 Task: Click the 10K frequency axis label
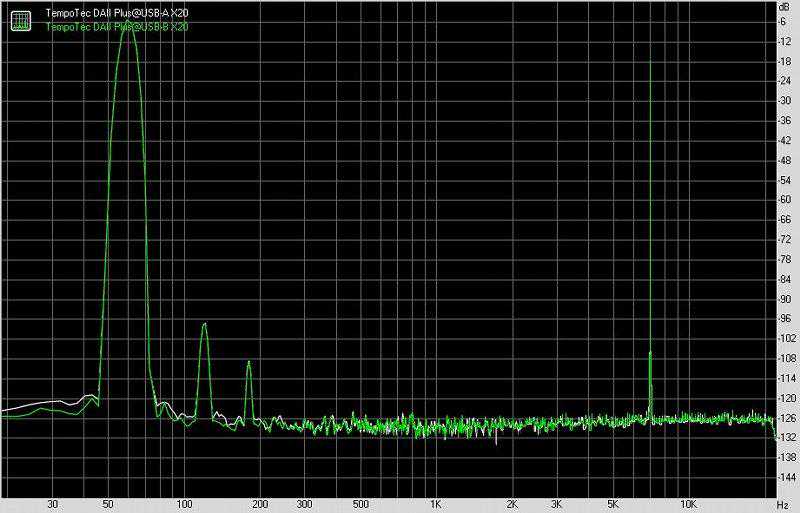click(x=688, y=504)
